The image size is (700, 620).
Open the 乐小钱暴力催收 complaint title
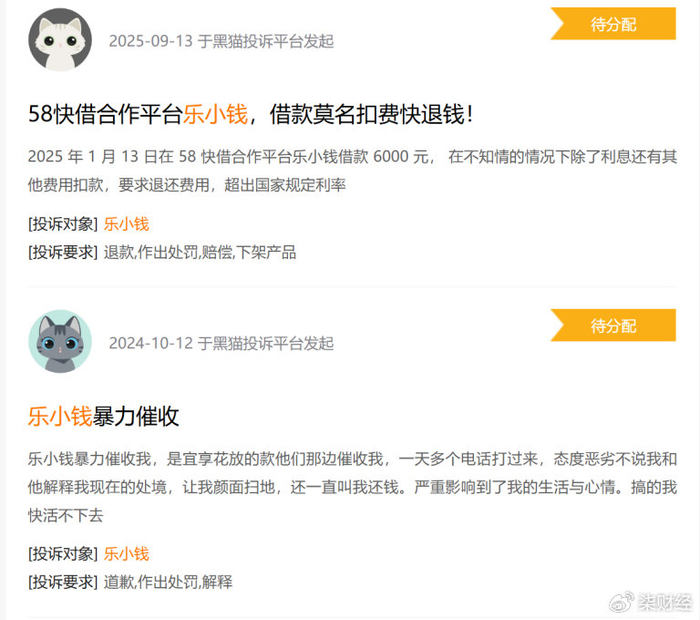(x=104, y=416)
